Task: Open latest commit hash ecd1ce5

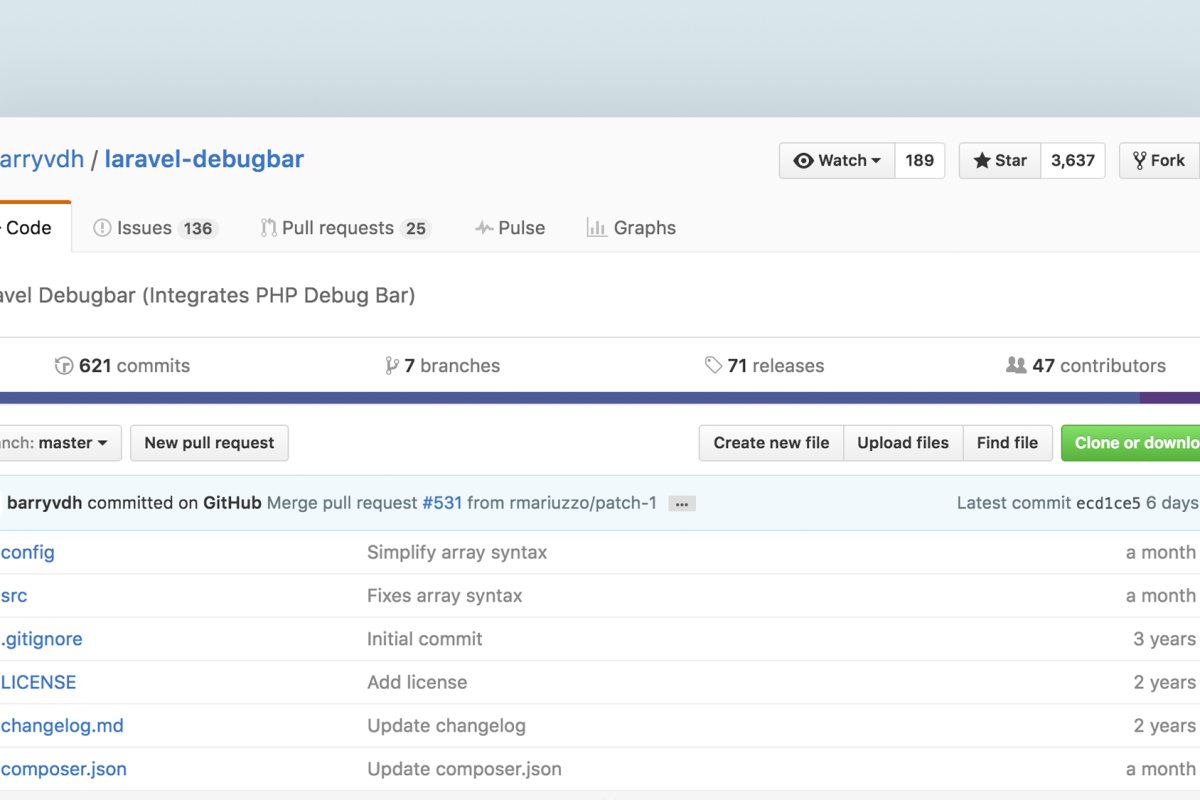Action: click(x=1108, y=503)
